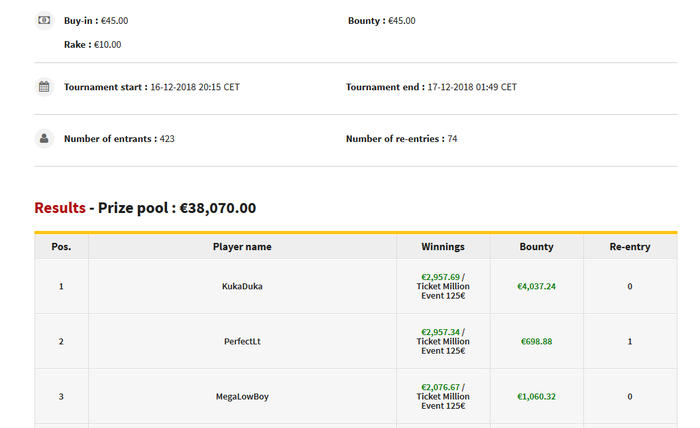The height and width of the screenshot is (428, 700).
Task: Click the Re-entry column header
Action: pos(629,247)
